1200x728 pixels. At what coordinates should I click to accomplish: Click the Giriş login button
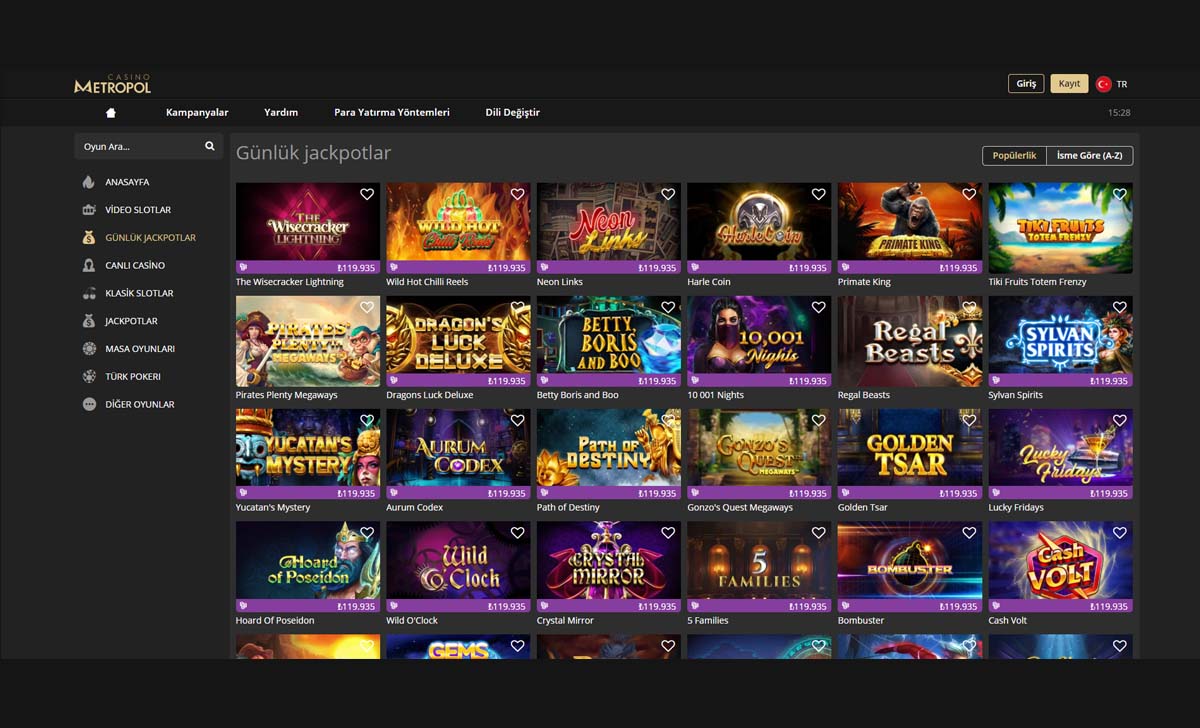click(1026, 84)
